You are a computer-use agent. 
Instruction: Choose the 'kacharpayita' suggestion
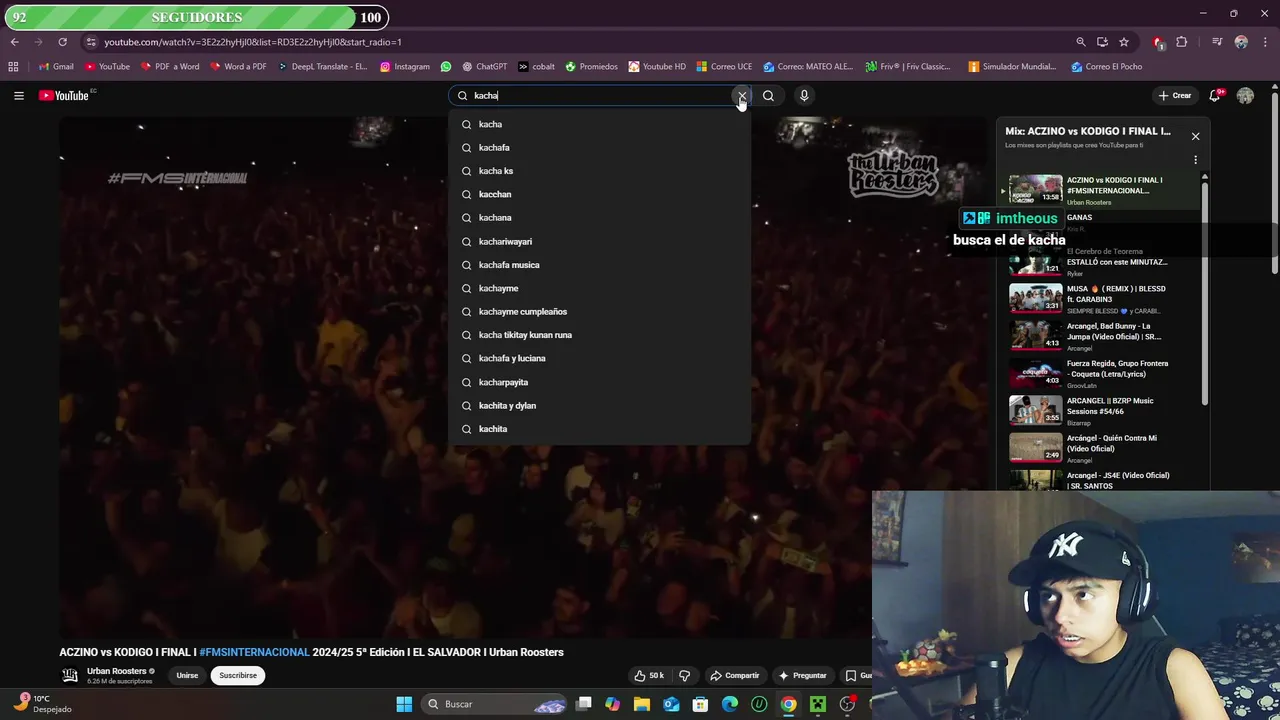click(599, 382)
